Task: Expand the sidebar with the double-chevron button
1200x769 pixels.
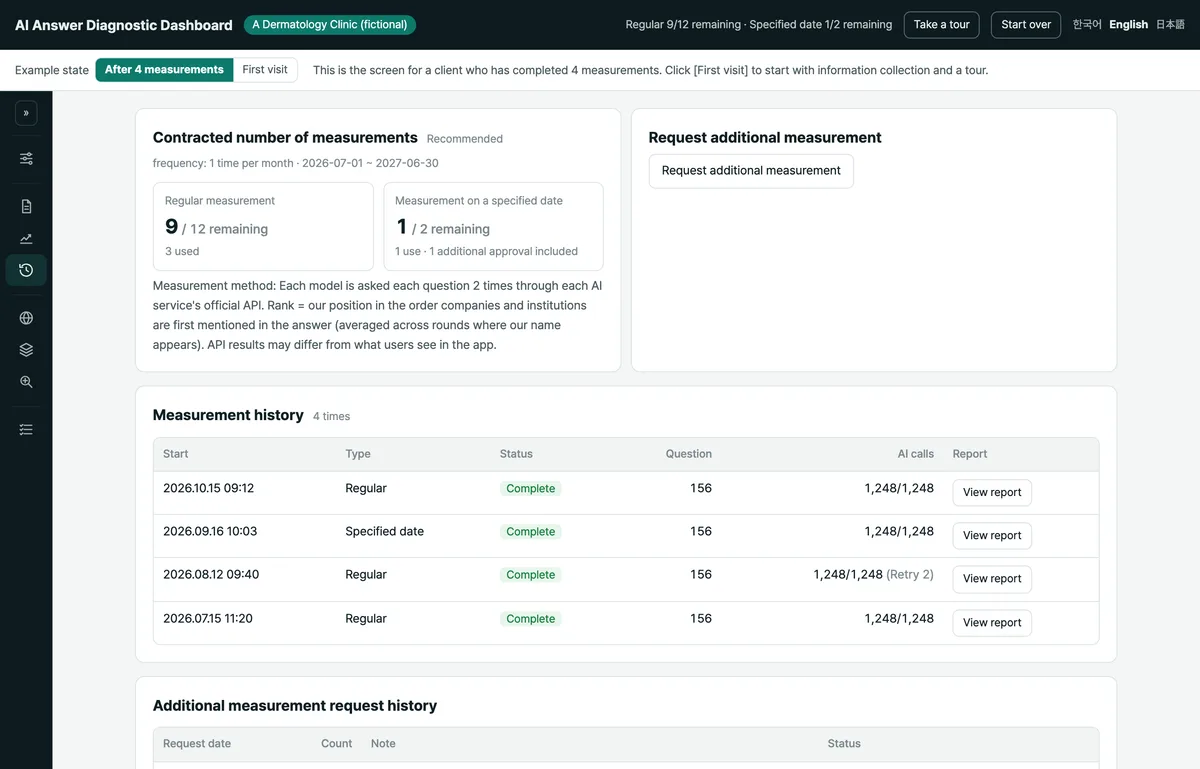Action: pyautogui.click(x=26, y=113)
